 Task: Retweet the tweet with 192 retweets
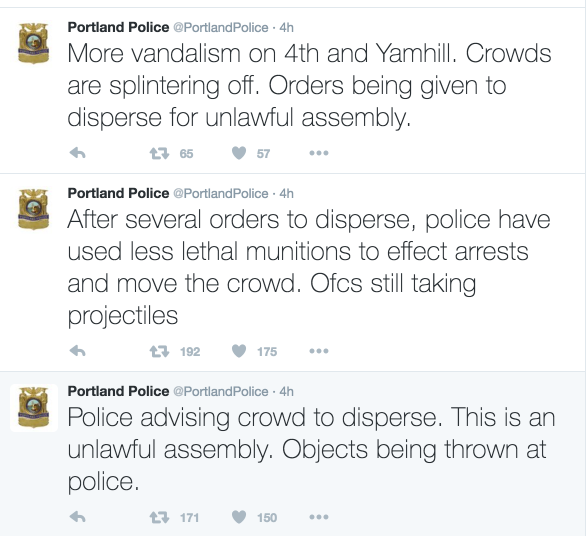(159, 351)
